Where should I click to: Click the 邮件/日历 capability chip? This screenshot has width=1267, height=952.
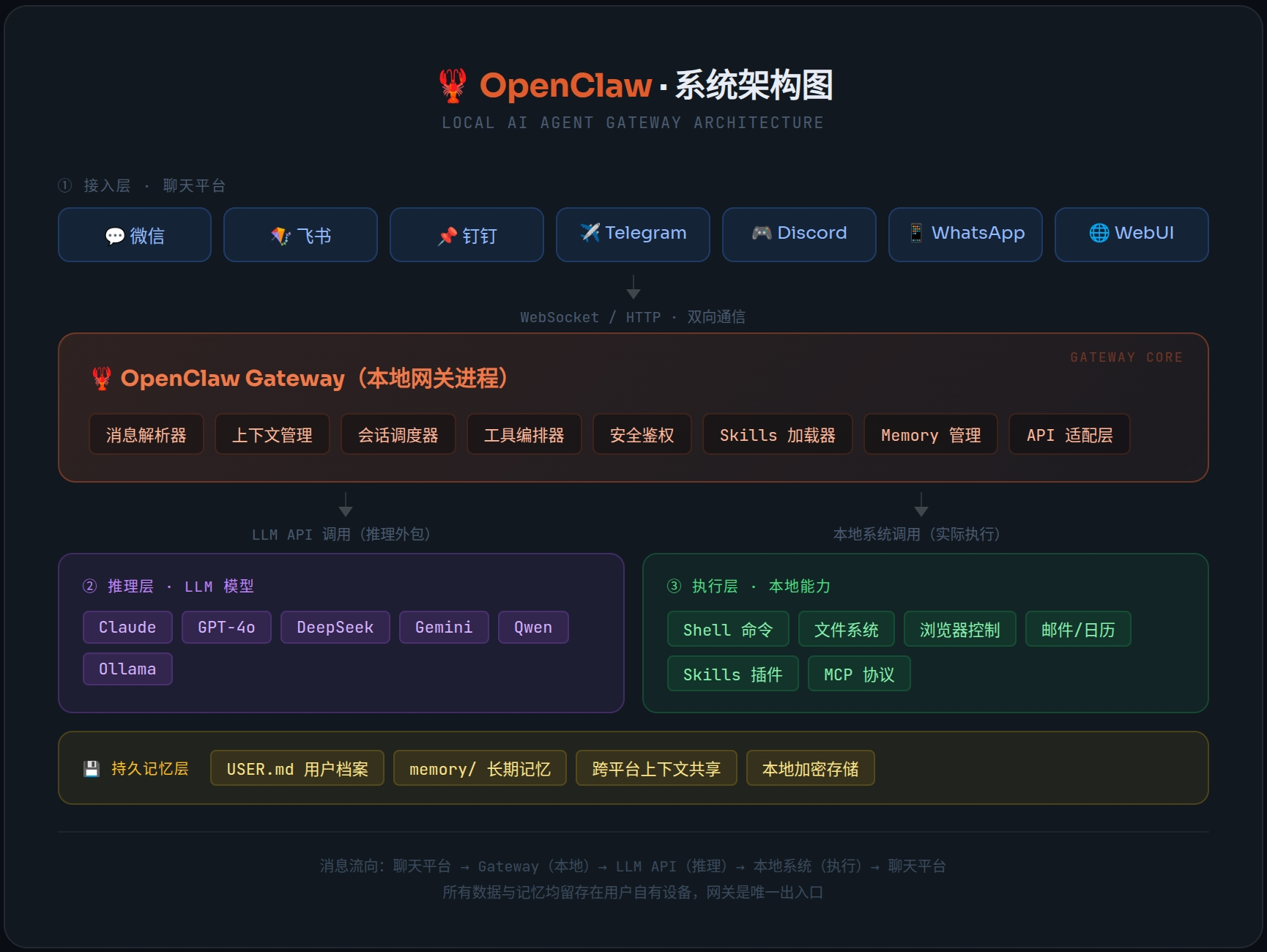[x=1078, y=629]
